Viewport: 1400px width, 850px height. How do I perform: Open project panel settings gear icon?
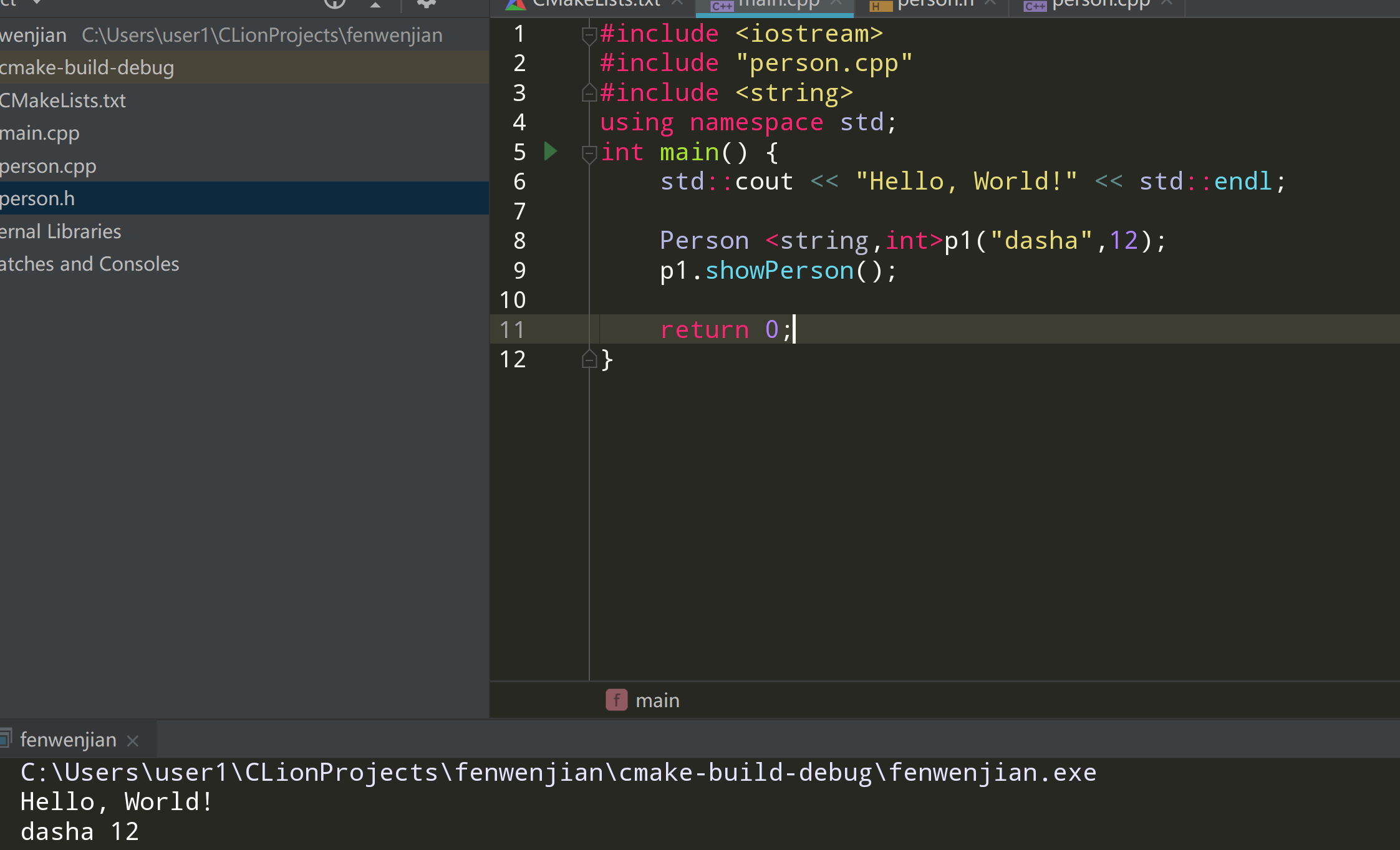pos(426,4)
